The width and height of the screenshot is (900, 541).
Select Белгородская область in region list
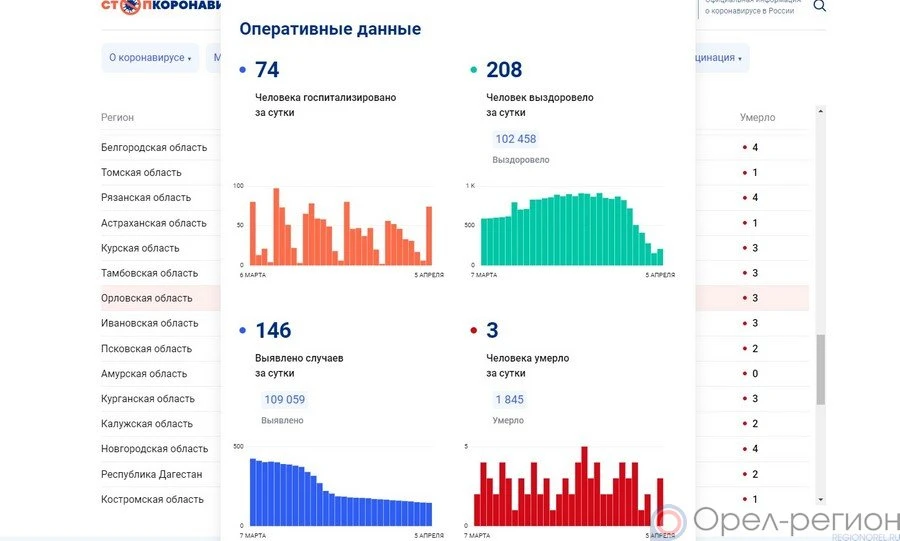[x=154, y=147]
